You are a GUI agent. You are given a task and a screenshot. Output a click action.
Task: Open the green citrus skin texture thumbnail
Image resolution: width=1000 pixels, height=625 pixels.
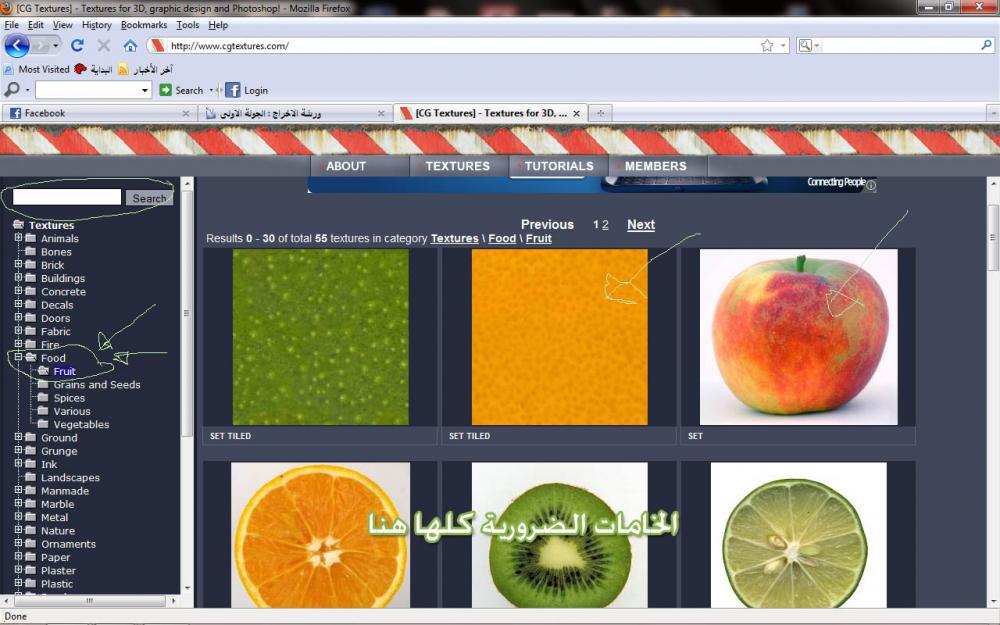[x=320, y=337]
